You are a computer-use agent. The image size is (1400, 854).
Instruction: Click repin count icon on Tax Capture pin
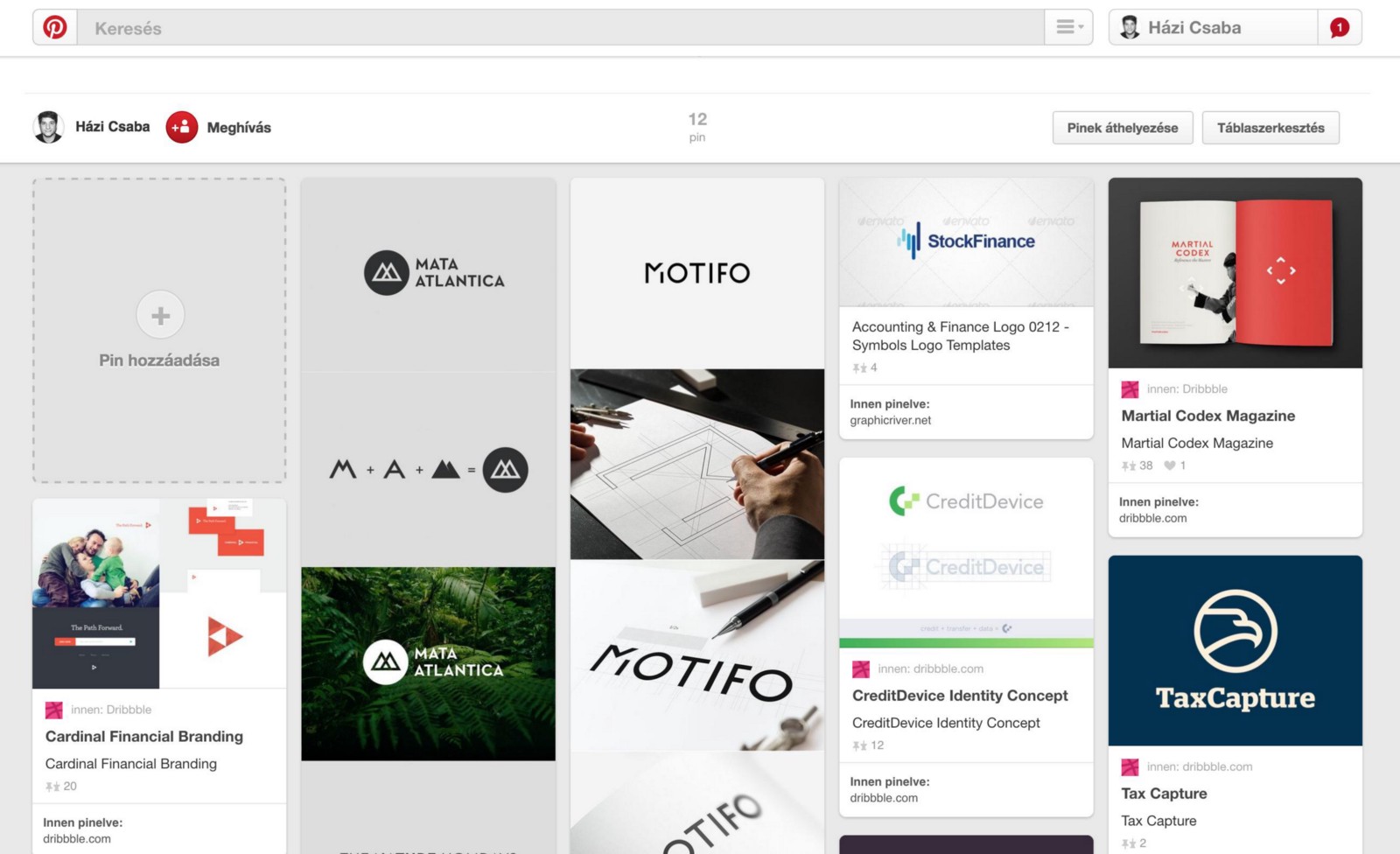coord(1129,844)
